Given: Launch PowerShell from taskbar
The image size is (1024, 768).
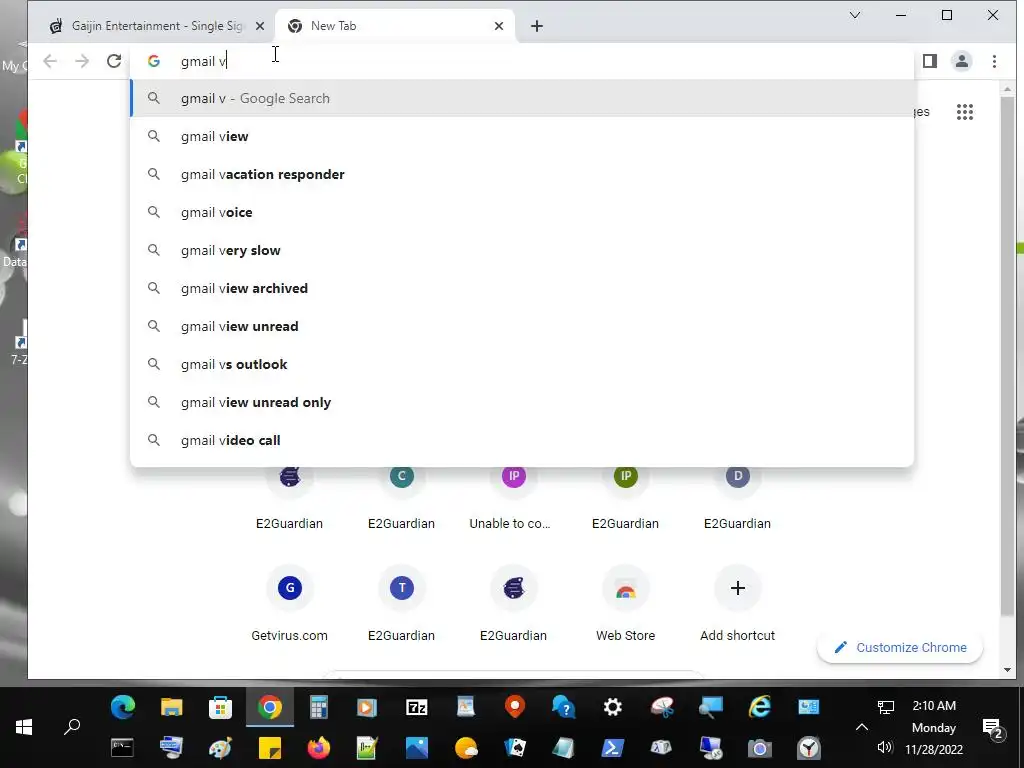Looking at the screenshot, I should pyautogui.click(x=613, y=748).
